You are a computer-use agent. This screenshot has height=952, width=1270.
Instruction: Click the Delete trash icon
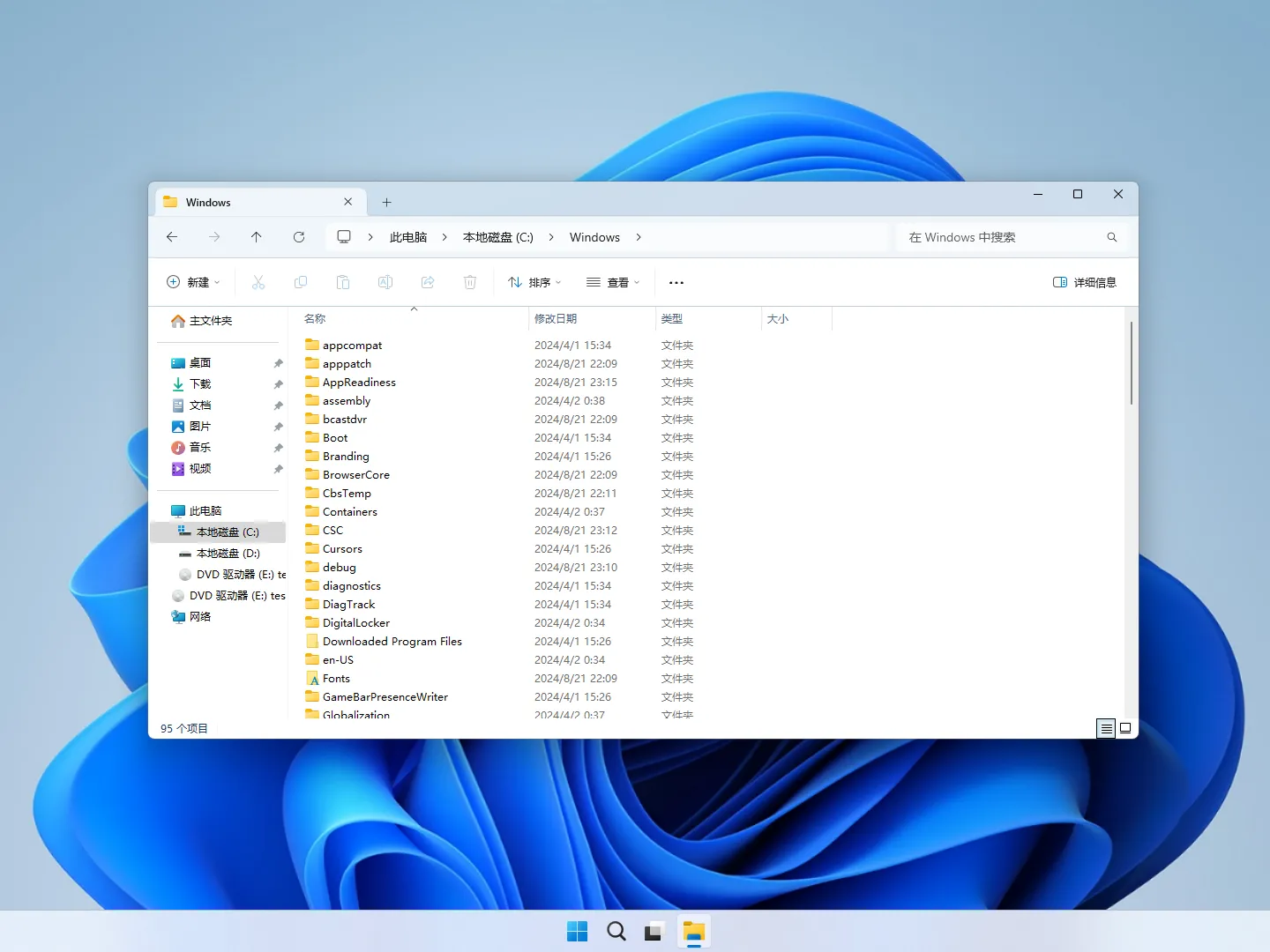(x=470, y=282)
